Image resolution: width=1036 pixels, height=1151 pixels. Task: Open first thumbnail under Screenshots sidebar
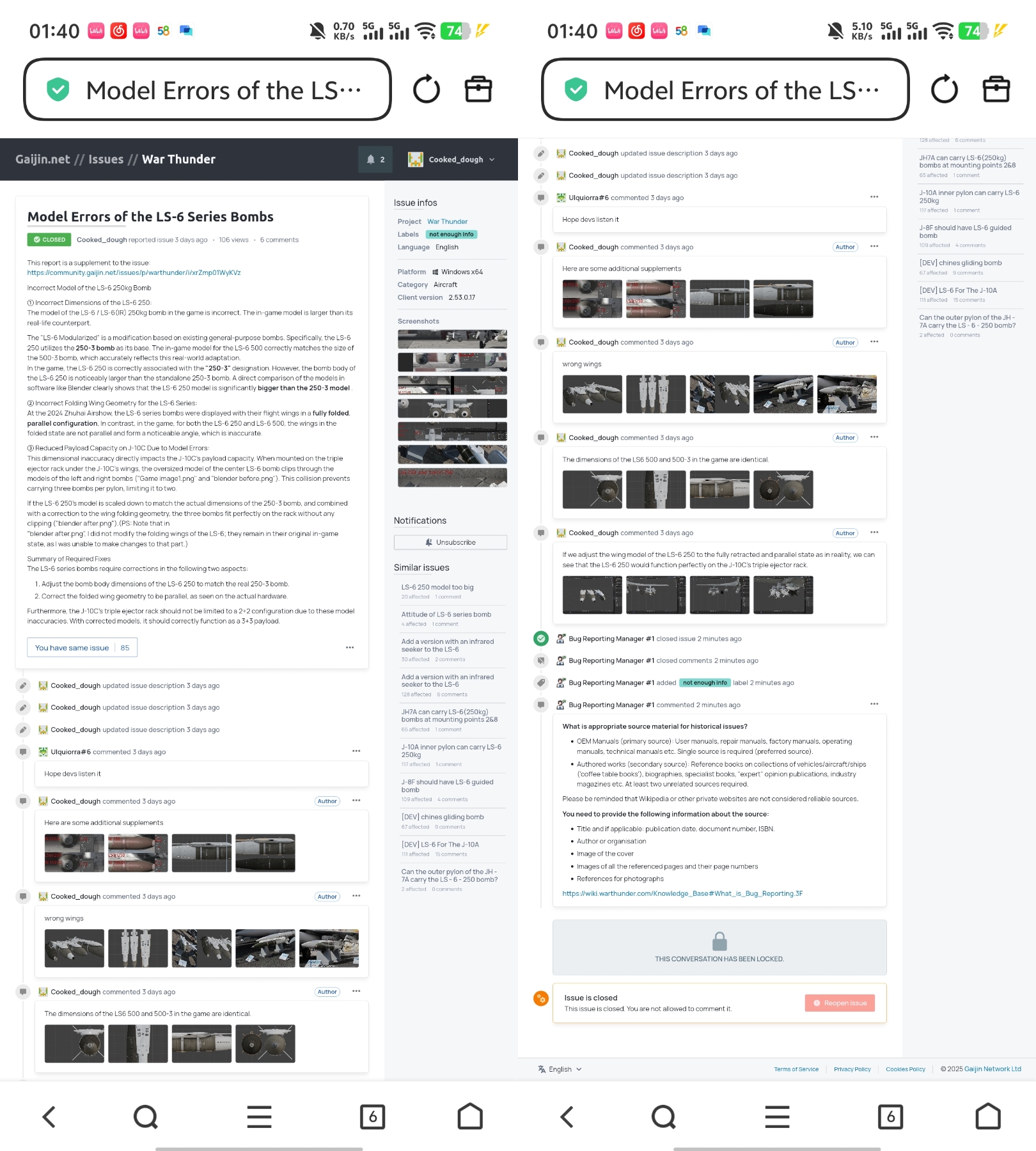pos(452,339)
